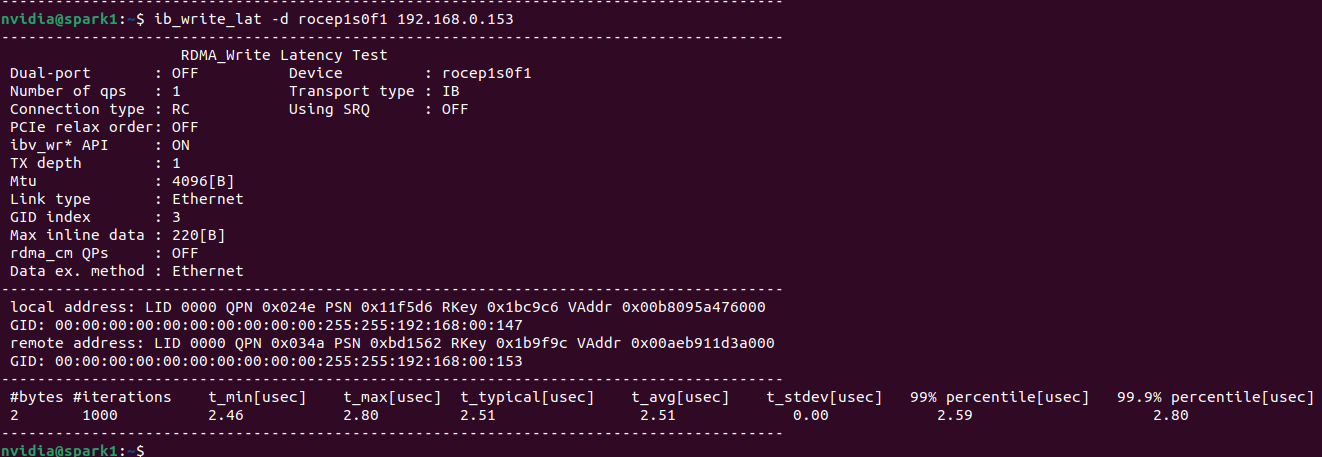Click the t_avg value 2.51

tap(658, 415)
